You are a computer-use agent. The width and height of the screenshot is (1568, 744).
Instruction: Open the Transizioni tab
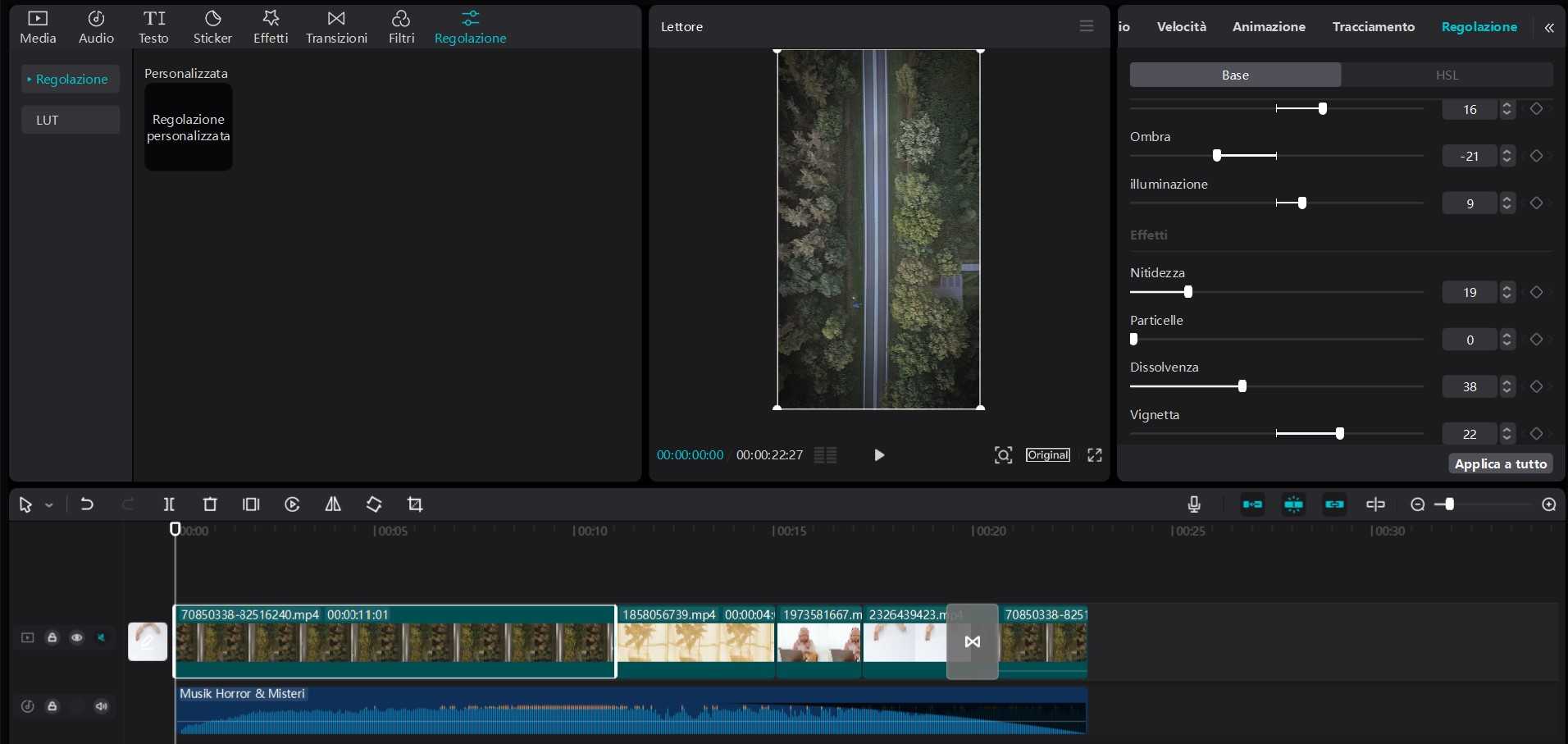336,27
